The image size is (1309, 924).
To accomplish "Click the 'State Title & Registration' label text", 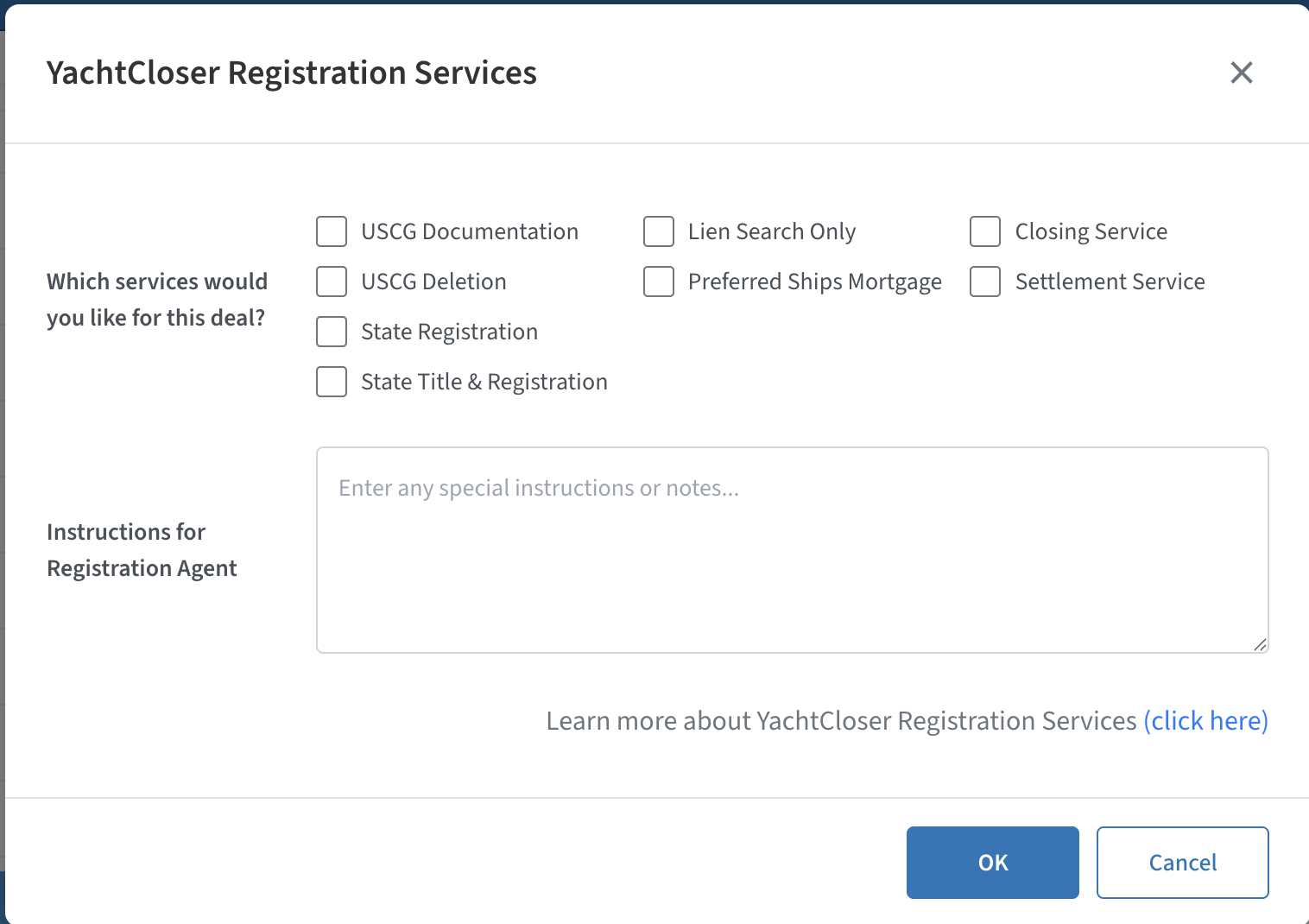I will click(x=484, y=382).
